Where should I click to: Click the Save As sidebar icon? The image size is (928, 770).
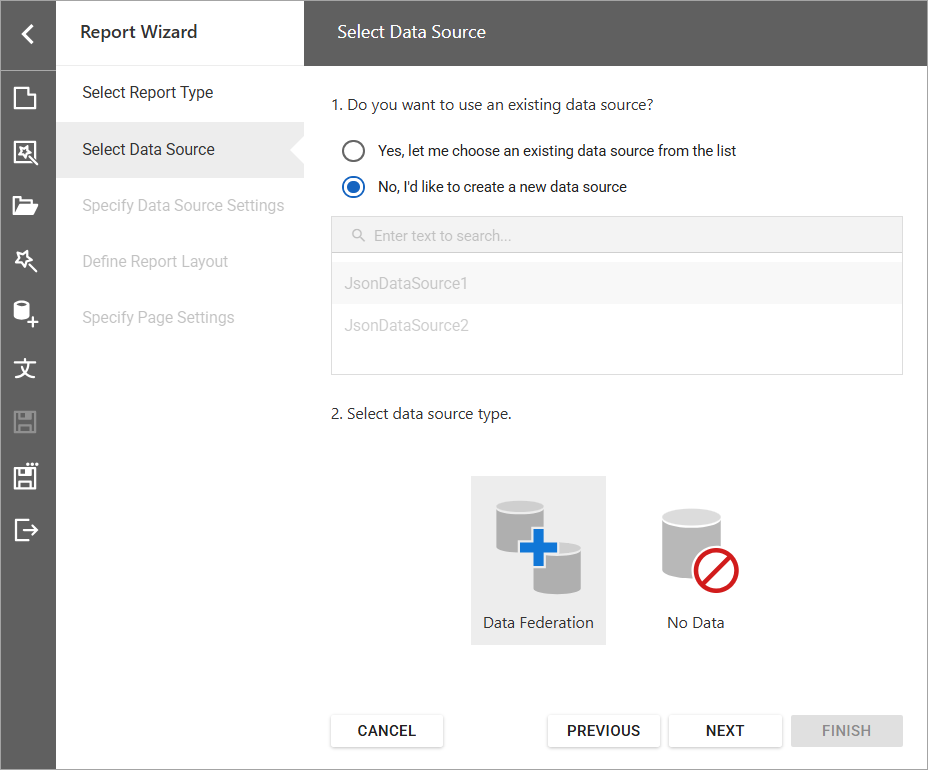coord(25,476)
